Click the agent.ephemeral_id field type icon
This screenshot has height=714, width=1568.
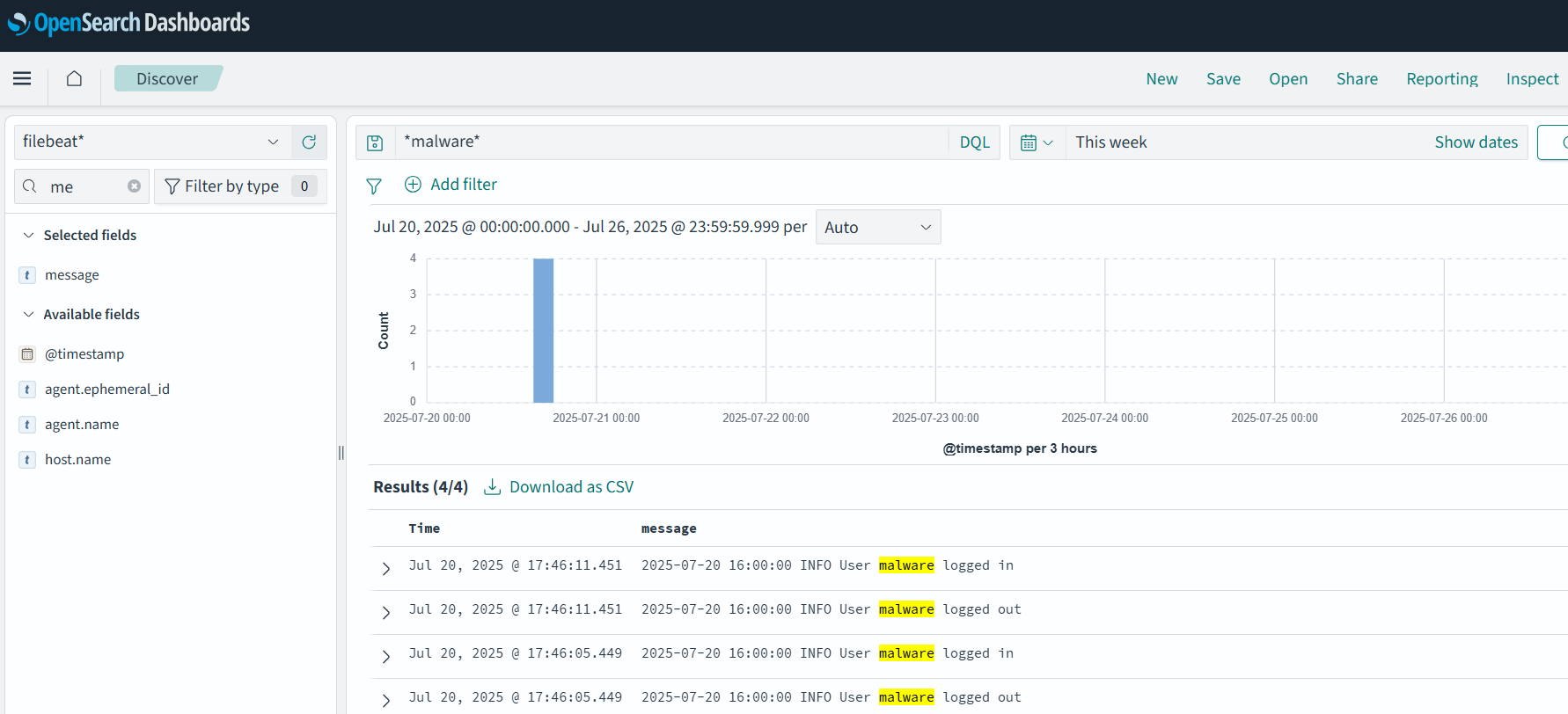27,390
